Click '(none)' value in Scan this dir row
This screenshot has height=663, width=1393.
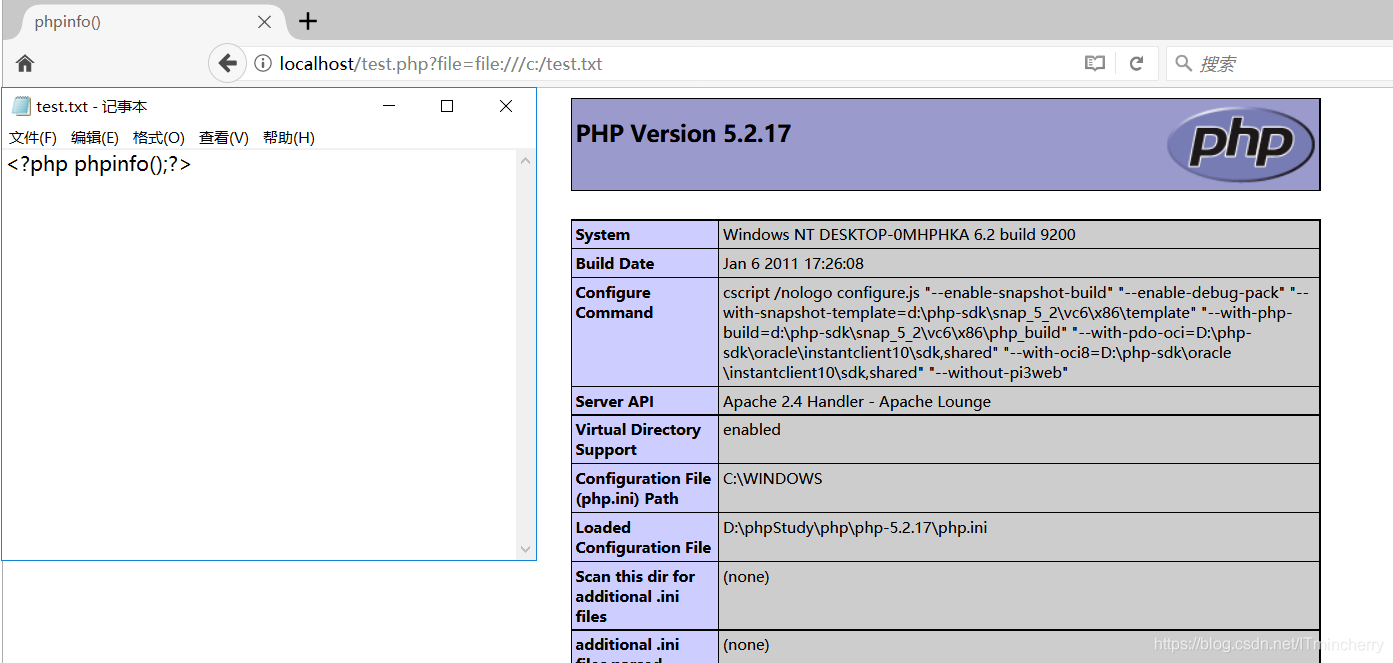pyautogui.click(x=745, y=577)
